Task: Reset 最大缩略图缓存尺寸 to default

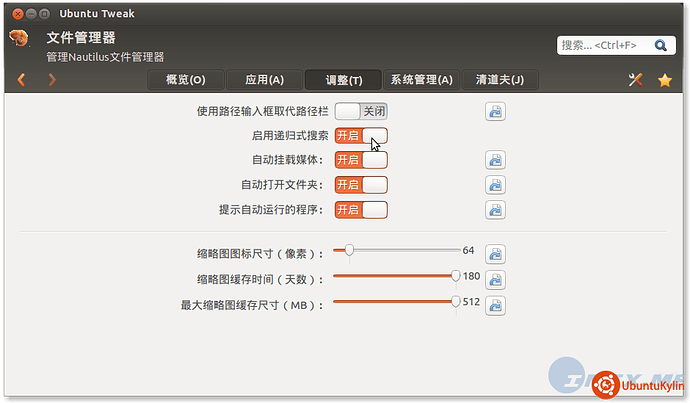Action: coord(495,306)
